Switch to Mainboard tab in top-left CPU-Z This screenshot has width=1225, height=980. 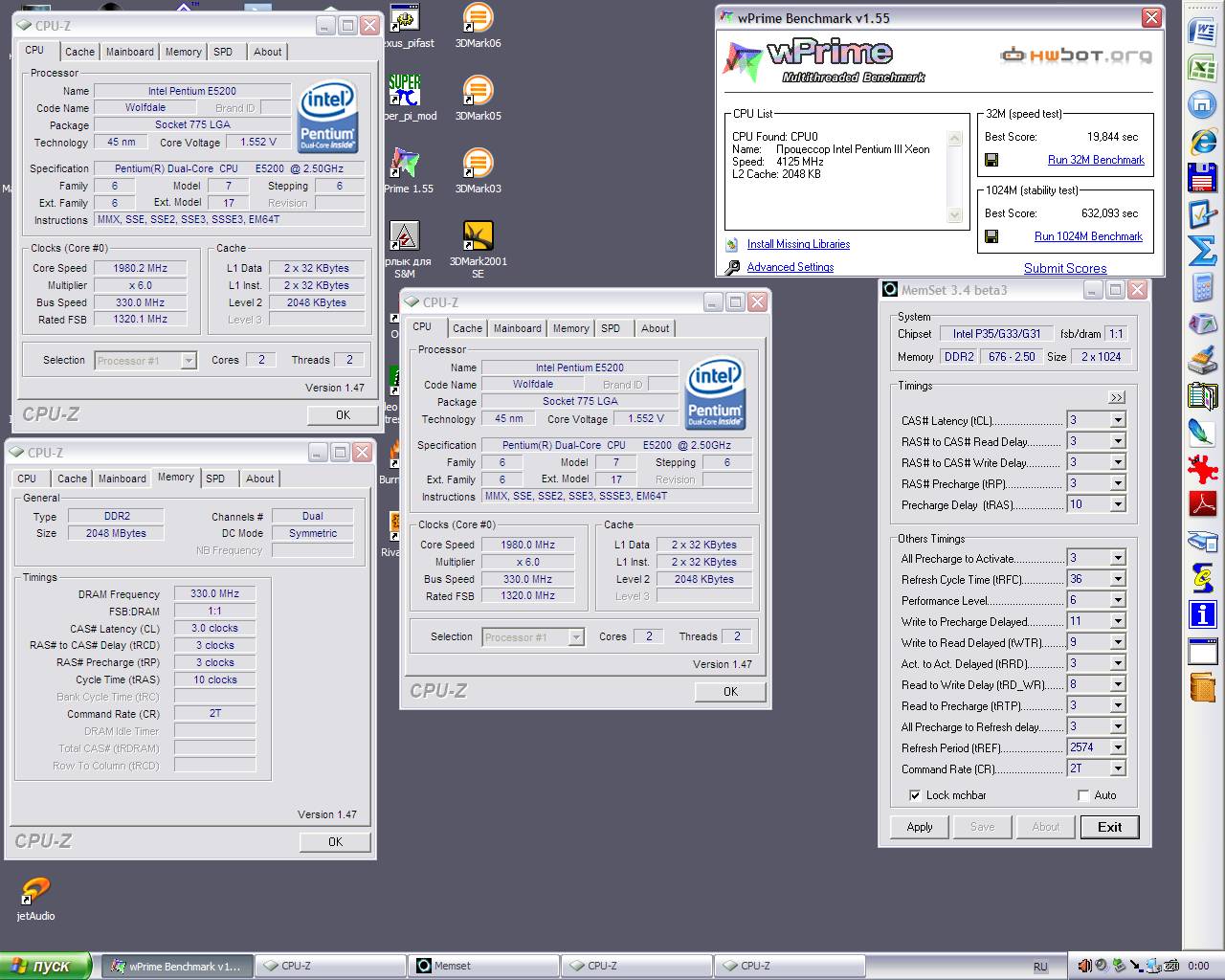(x=129, y=52)
